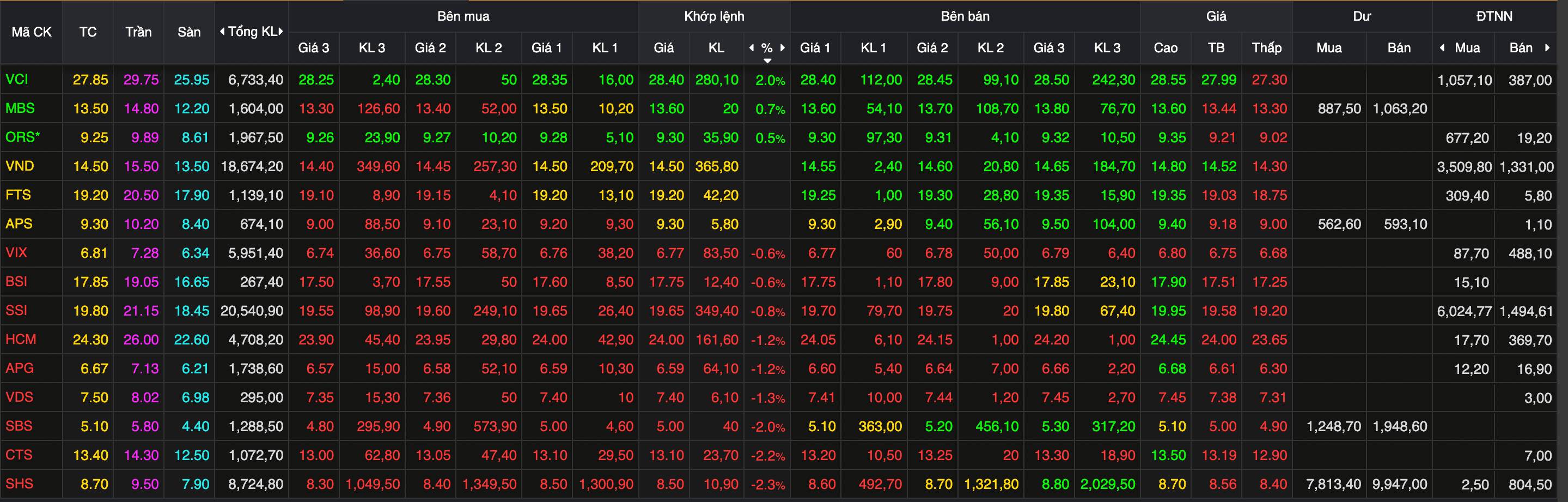Open the VCI stock symbol
Viewport: 1568px width, 502px height.
(17, 79)
